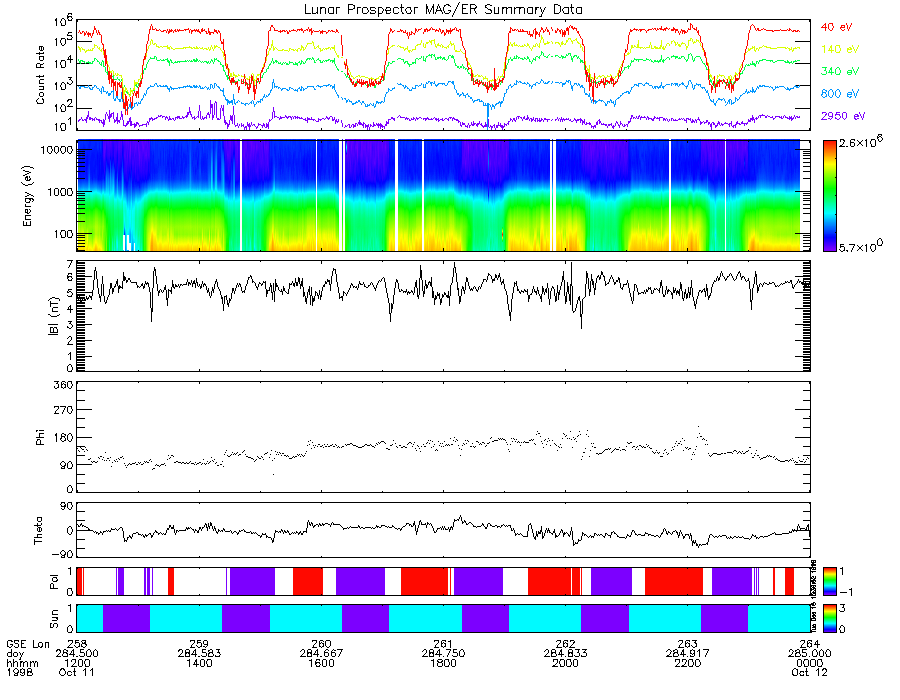The height and width of the screenshot is (700, 900).
Task: Click the '10000' energy axis tick label
Action: pyautogui.click(x=56, y=150)
